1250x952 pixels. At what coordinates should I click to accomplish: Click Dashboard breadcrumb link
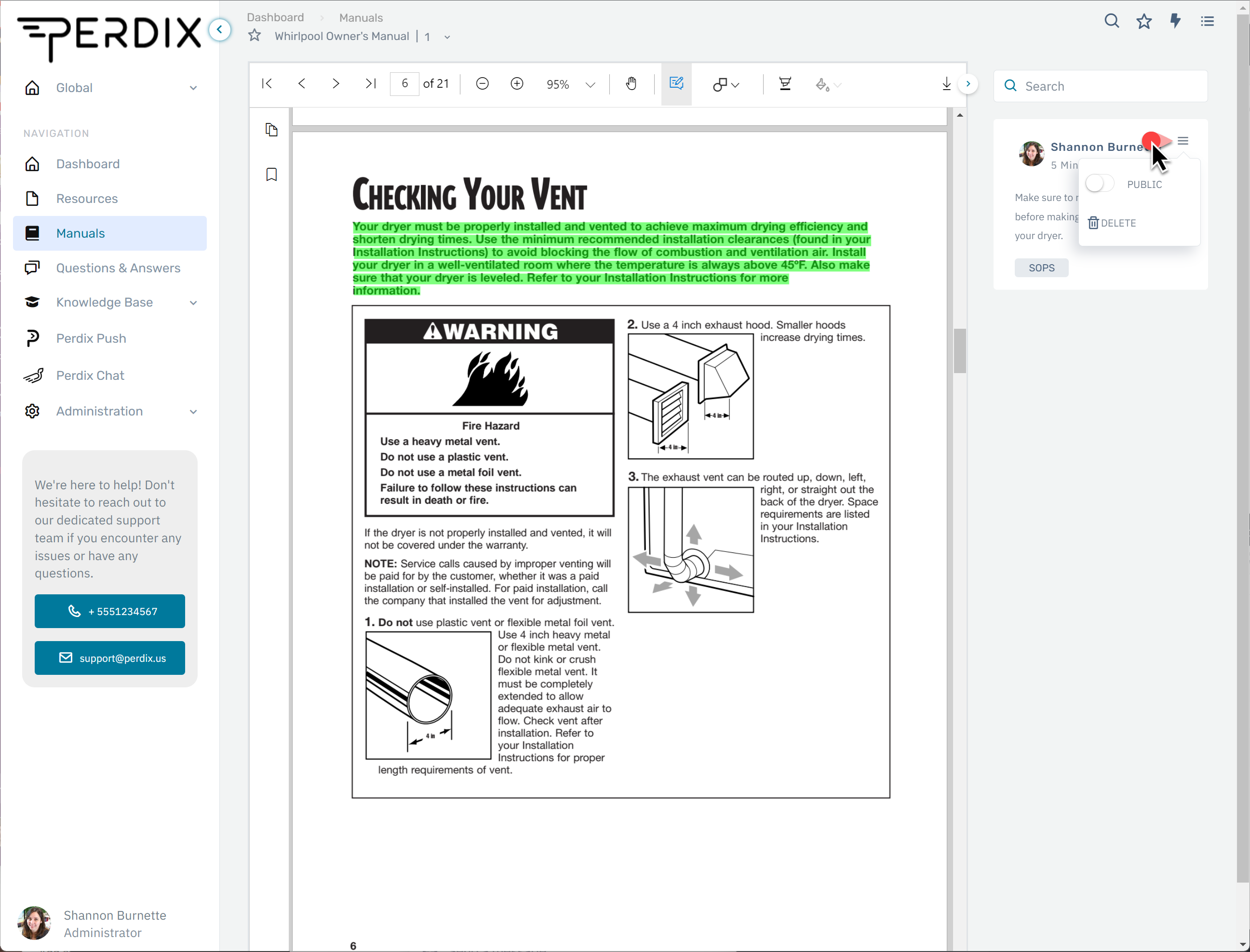point(275,17)
